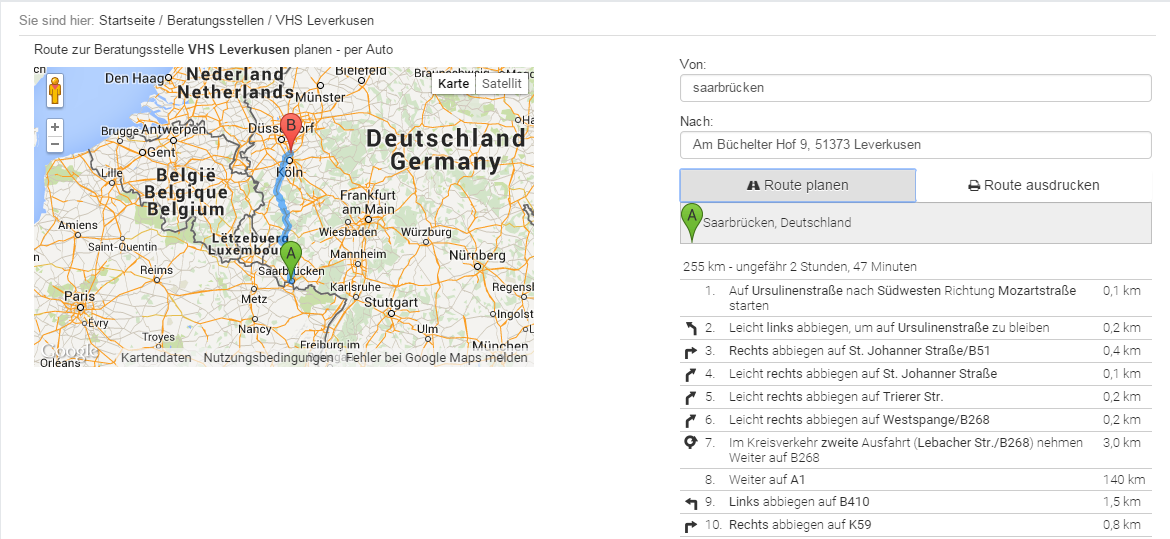Open Startseite breadcrumb link
Screen dimensions: 1170x539
[x=128, y=20]
